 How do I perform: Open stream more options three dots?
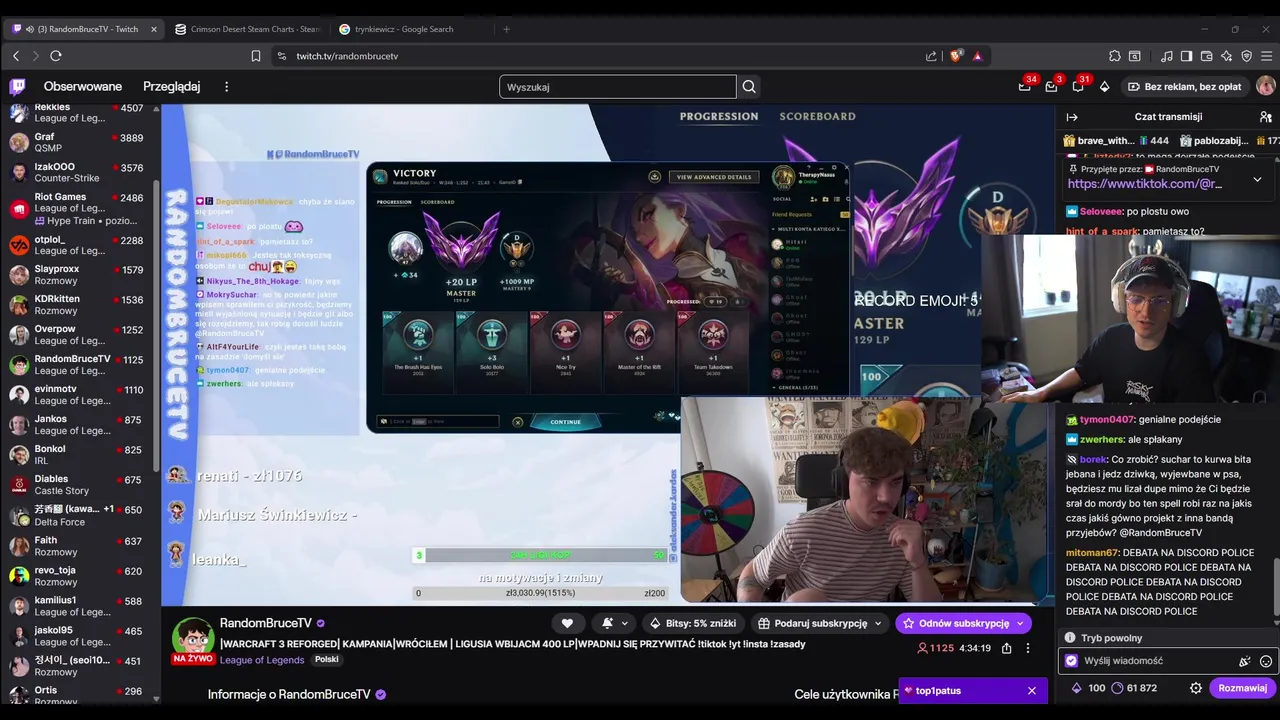pyautogui.click(x=1027, y=648)
